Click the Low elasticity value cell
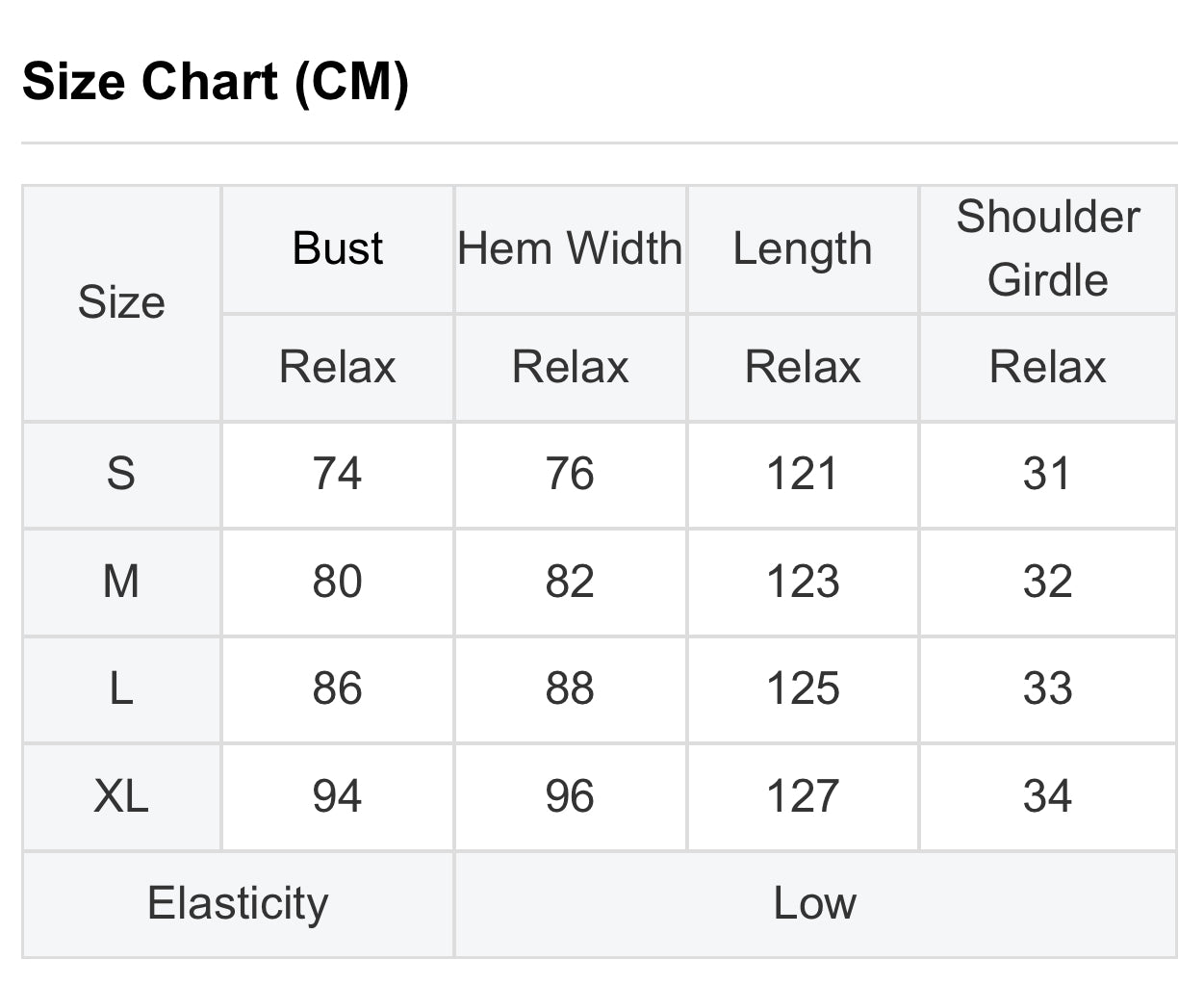 point(814,903)
